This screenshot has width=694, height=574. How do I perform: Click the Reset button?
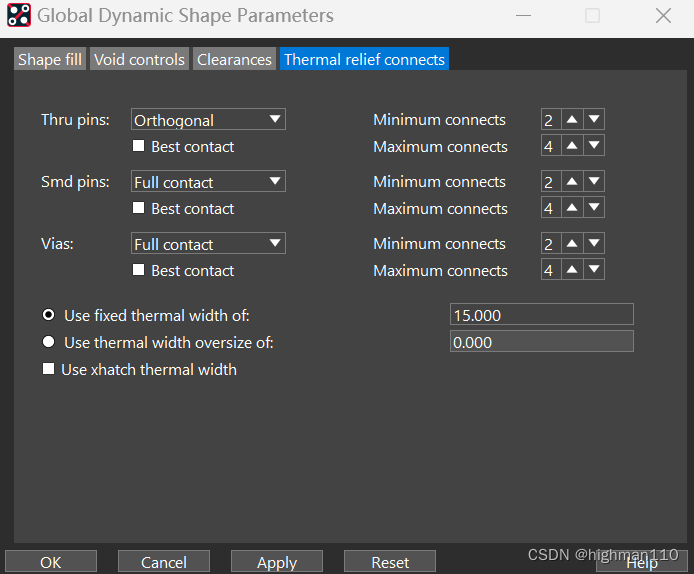coord(390,562)
